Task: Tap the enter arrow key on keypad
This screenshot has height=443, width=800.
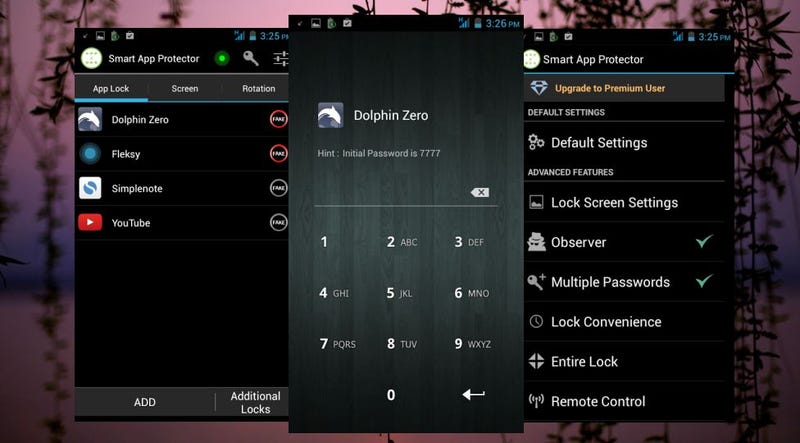Action: (473, 395)
